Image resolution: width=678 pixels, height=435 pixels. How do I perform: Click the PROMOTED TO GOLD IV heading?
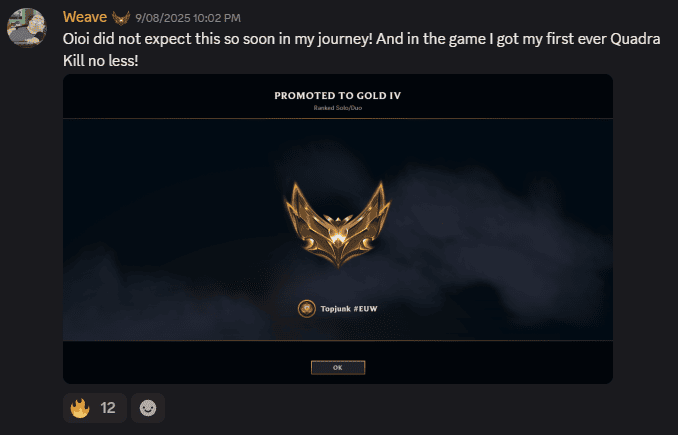click(x=338, y=96)
